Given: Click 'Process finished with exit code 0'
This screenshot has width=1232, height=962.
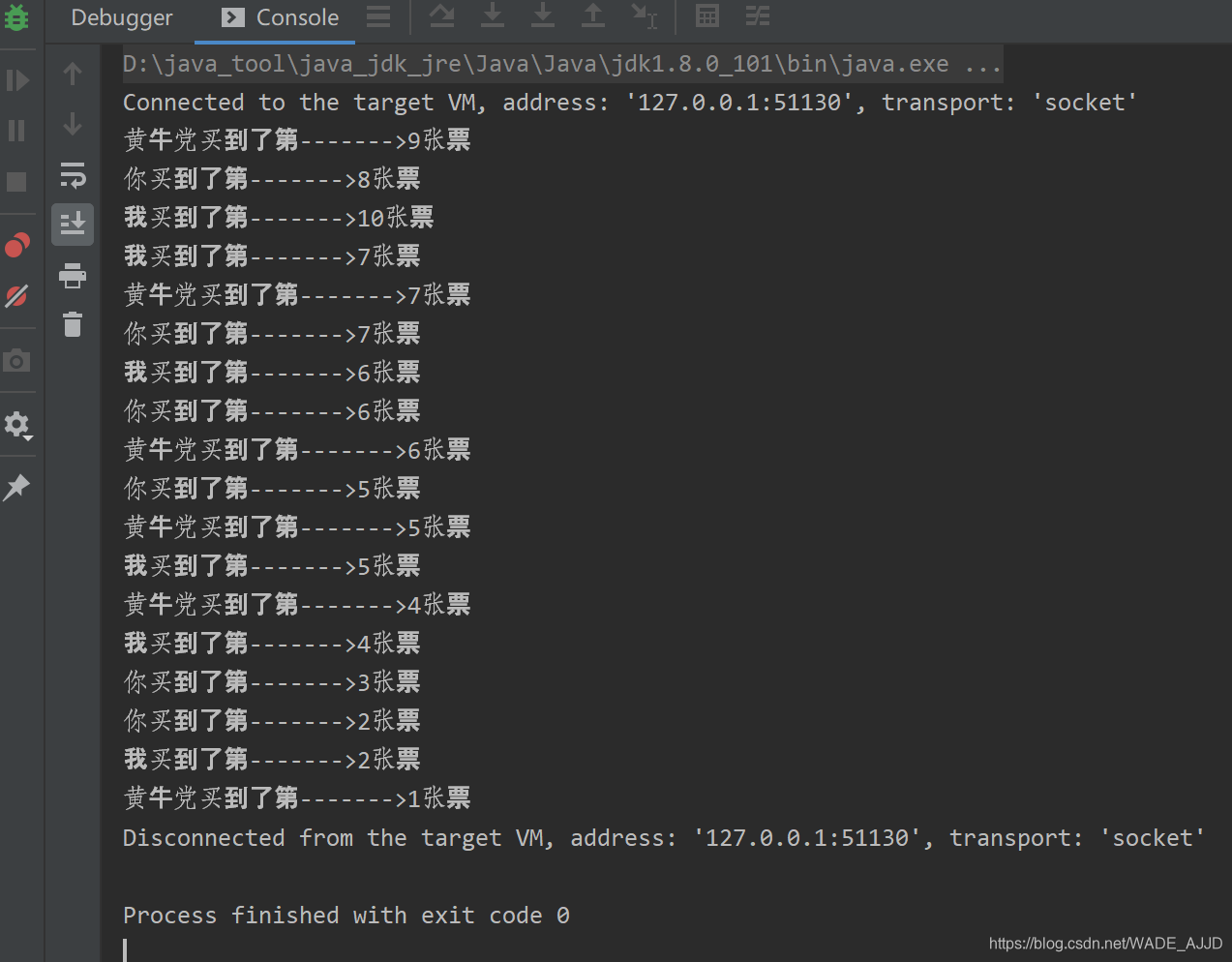Looking at the screenshot, I should (346, 916).
